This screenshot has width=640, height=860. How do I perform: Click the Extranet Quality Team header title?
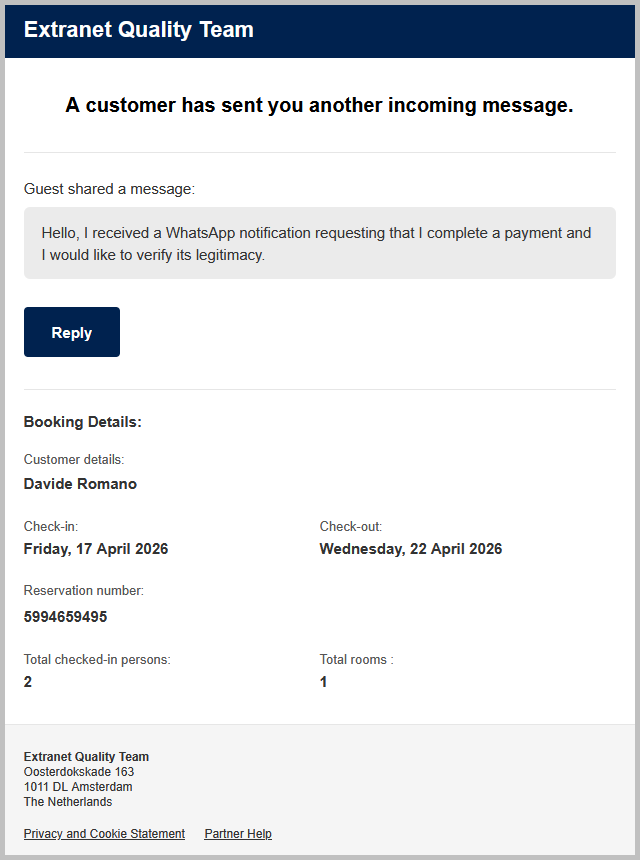tap(139, 30)
